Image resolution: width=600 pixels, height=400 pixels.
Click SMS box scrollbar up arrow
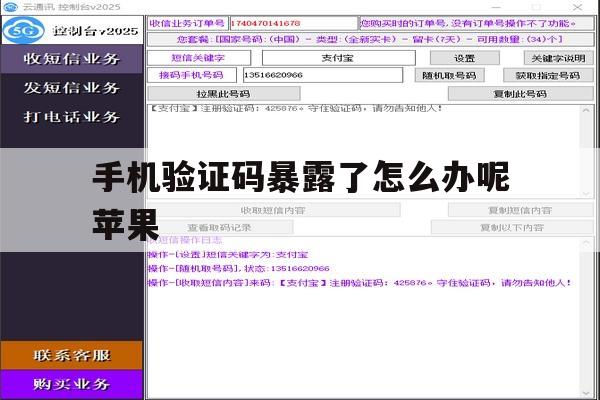[x=586, y=111]
